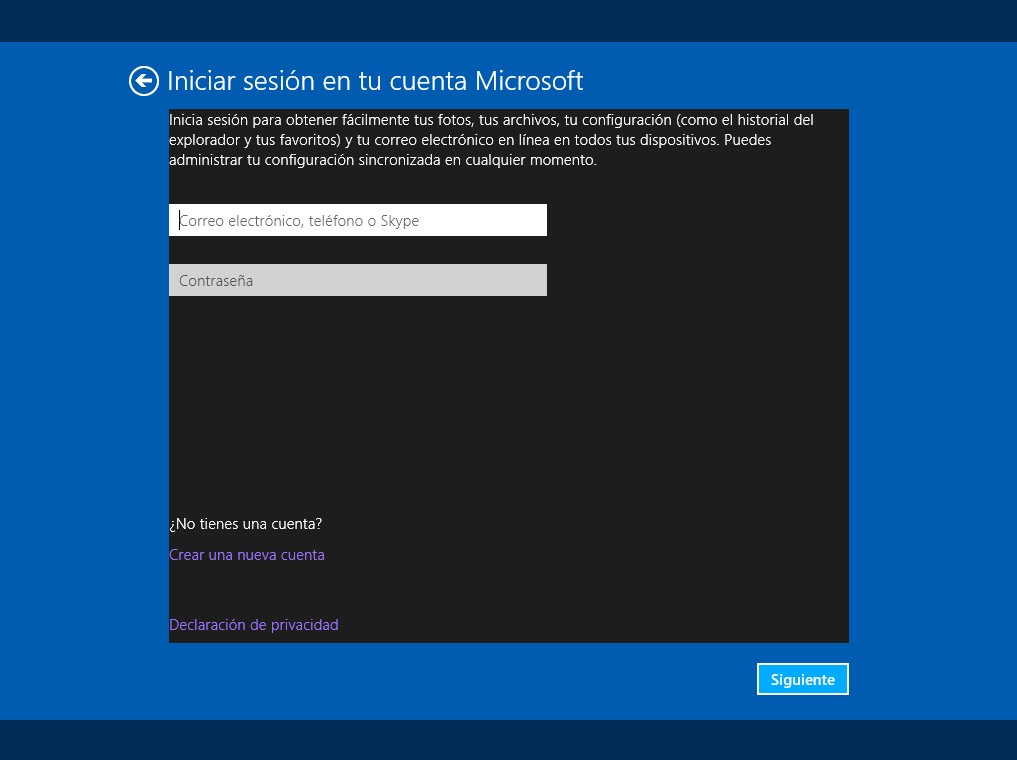Open the Declaración de privacidad link
The height and width of the screenshot is (760, 1017).
pos(254,624)
